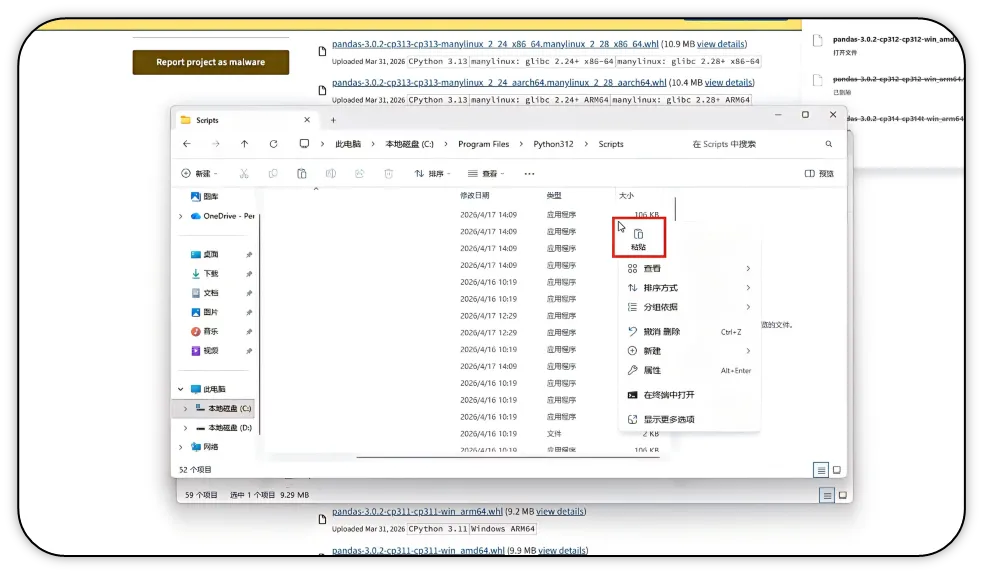
Task: Refresh the Scripts folder view
Action: click(x=273, y=144)
